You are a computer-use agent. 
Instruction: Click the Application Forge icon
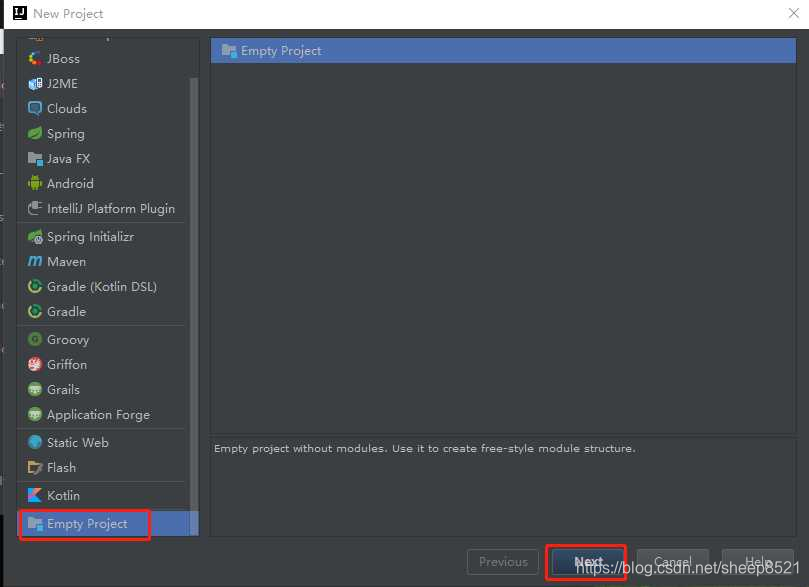pyautogui.click(x=35, y=414)
